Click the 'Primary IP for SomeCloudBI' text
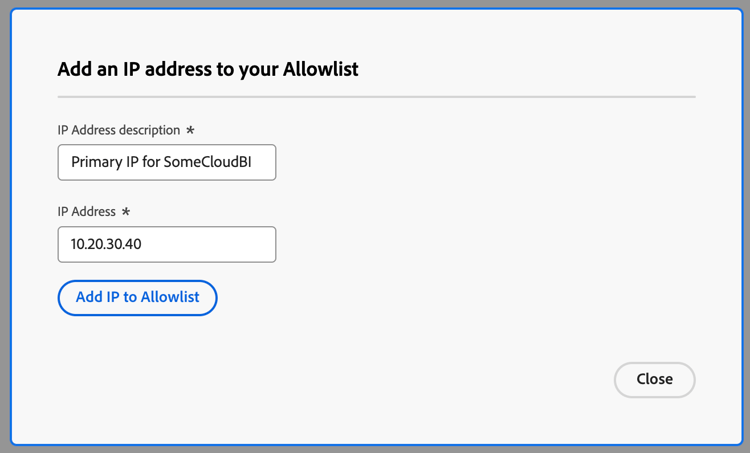This screenshot has height=453, width=750. [161, 162]
